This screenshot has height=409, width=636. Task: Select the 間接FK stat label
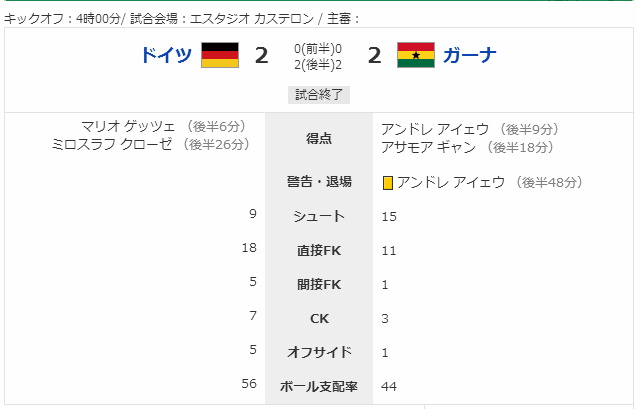319,284
